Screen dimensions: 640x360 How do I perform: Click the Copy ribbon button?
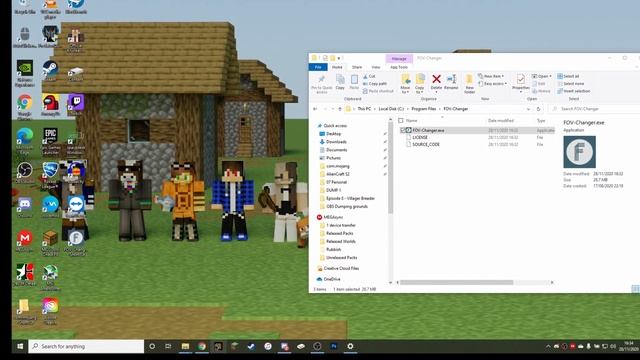(x=340, y=82)
